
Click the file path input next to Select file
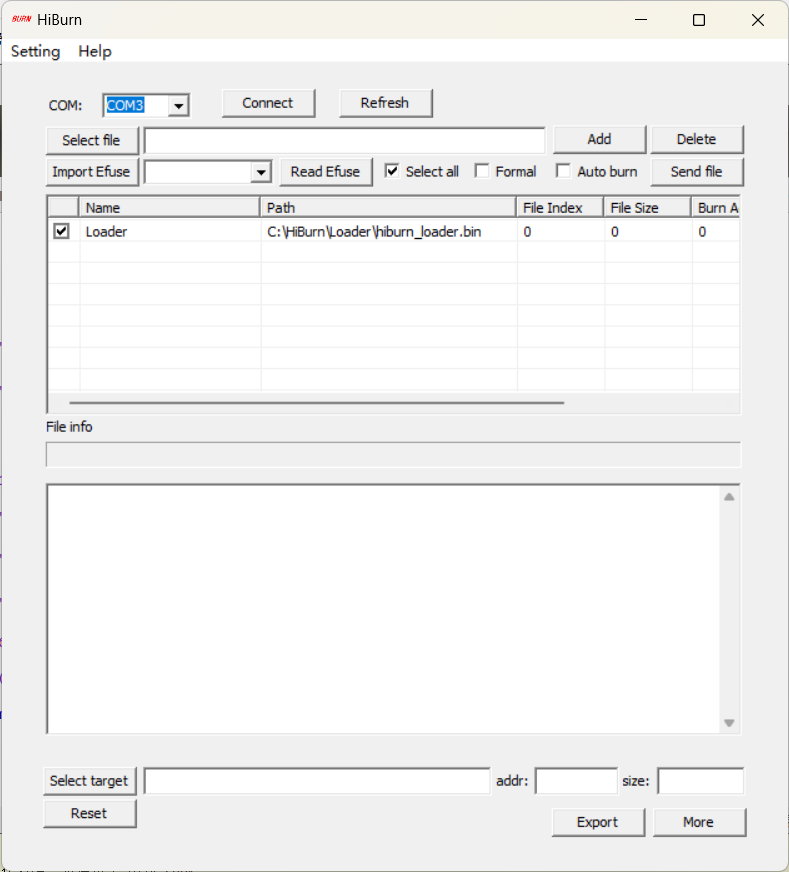[x=344, y=141]
